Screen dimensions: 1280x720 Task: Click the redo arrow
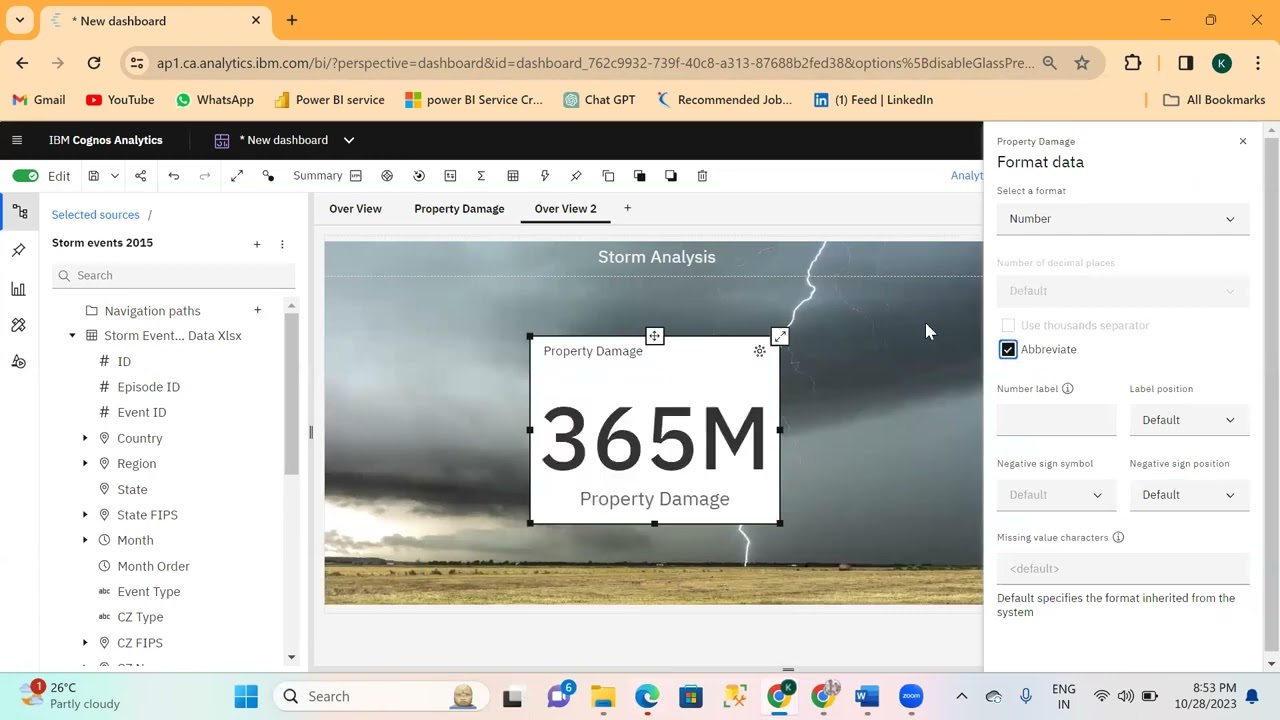[205, 176]
